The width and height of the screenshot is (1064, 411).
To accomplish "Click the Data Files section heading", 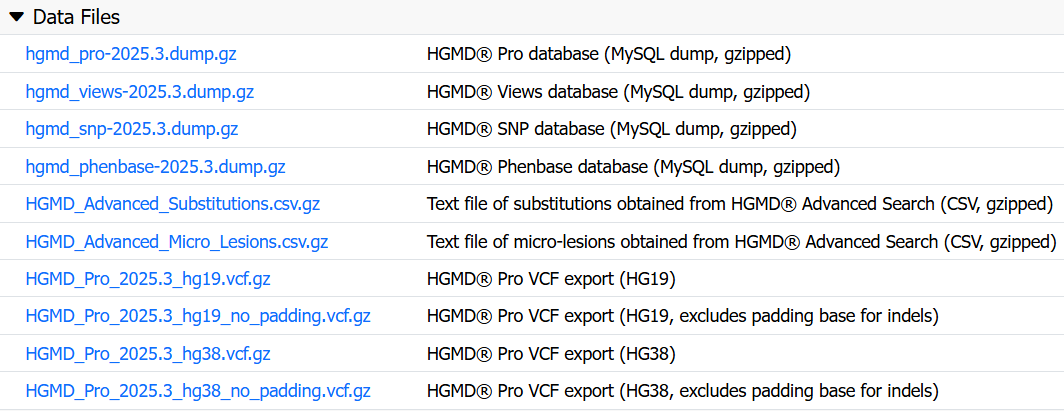I will click(x=76, y=18).
